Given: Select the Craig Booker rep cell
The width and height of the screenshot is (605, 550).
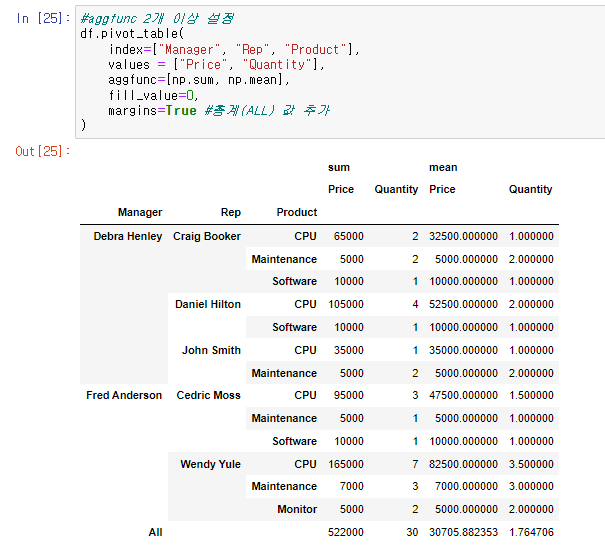Looking at the screenshot, I should click(207, 236).
